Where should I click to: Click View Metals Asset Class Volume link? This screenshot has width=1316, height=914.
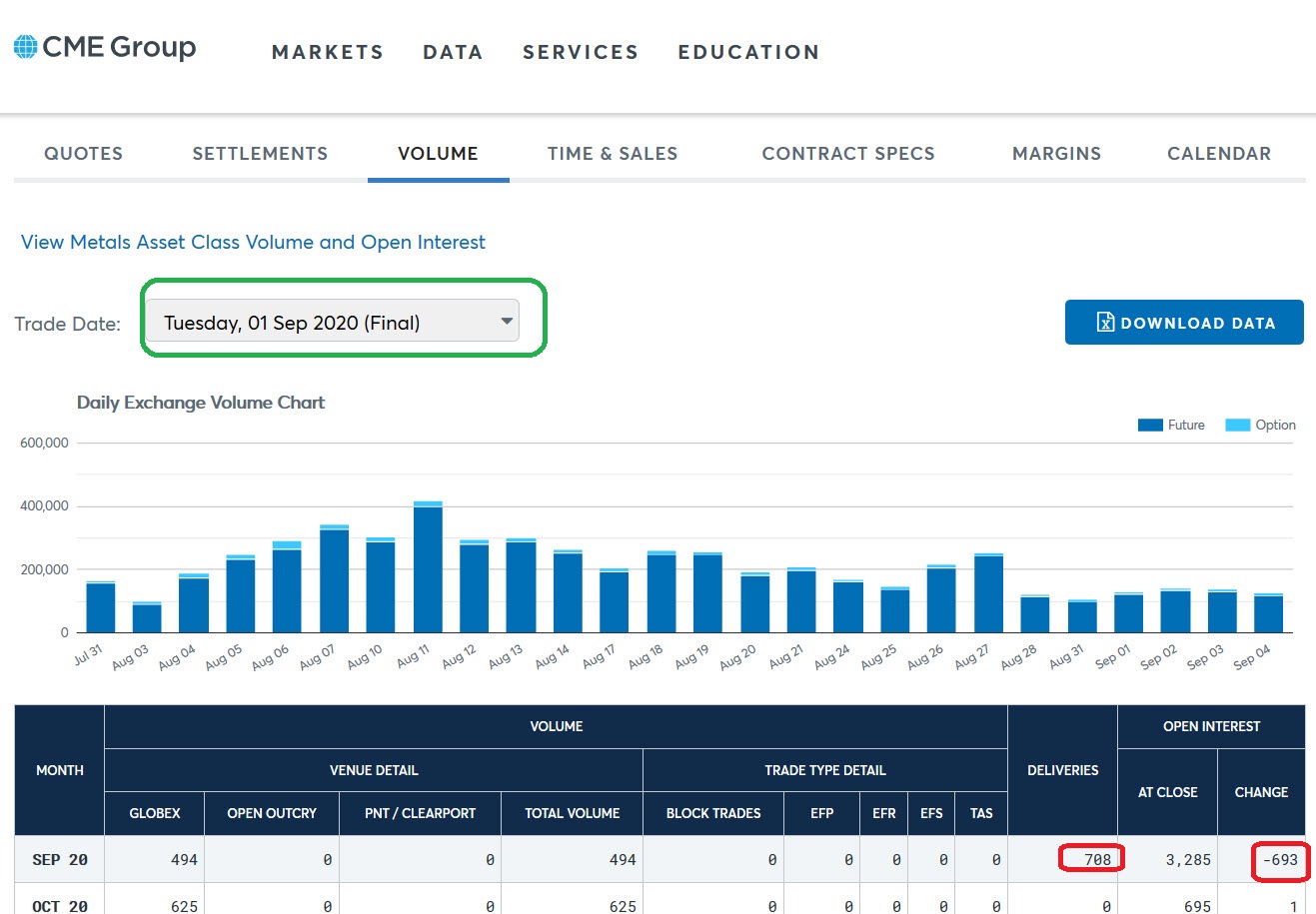point(253,242)
